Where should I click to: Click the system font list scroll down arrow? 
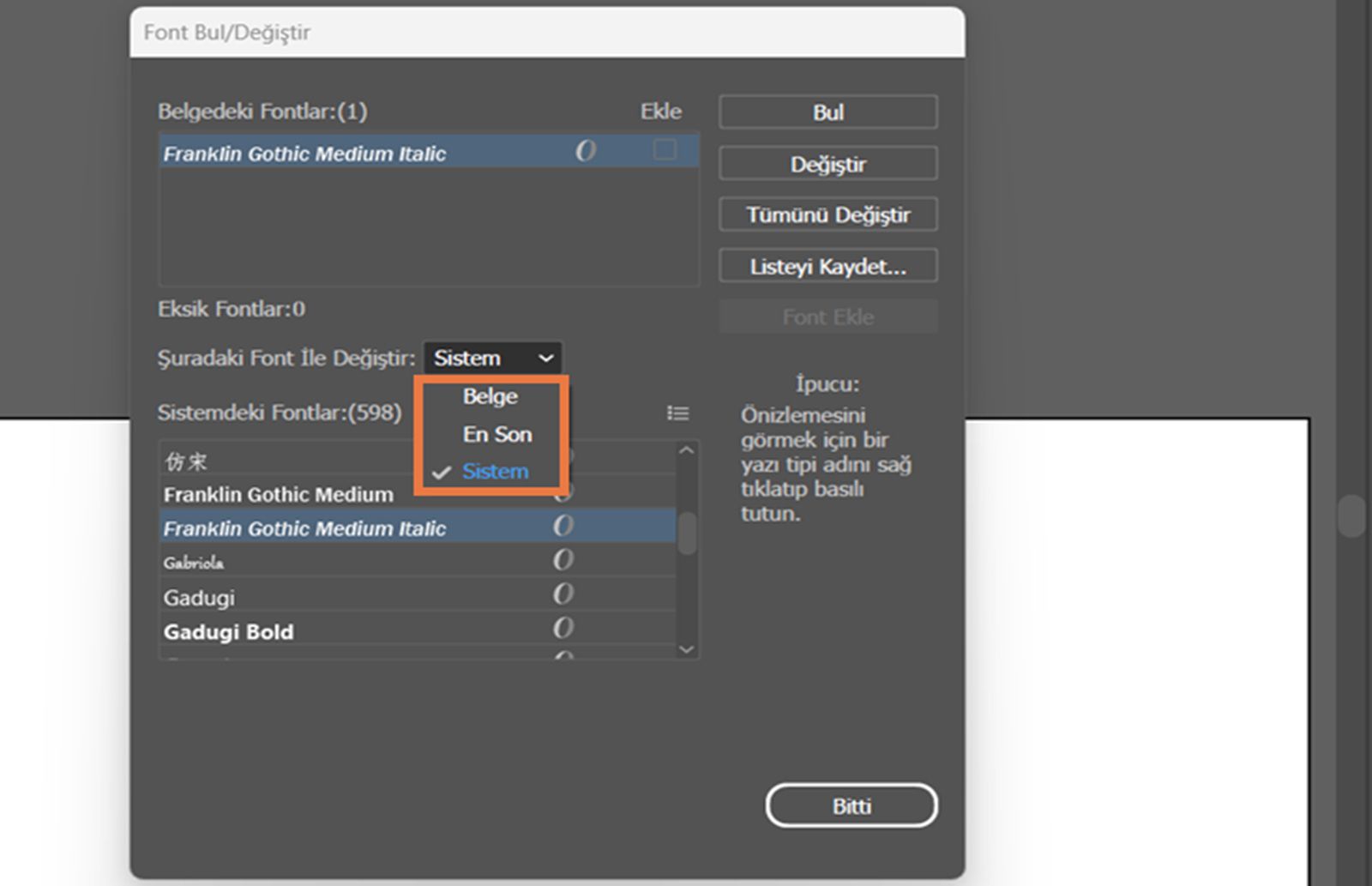point(686,649)
